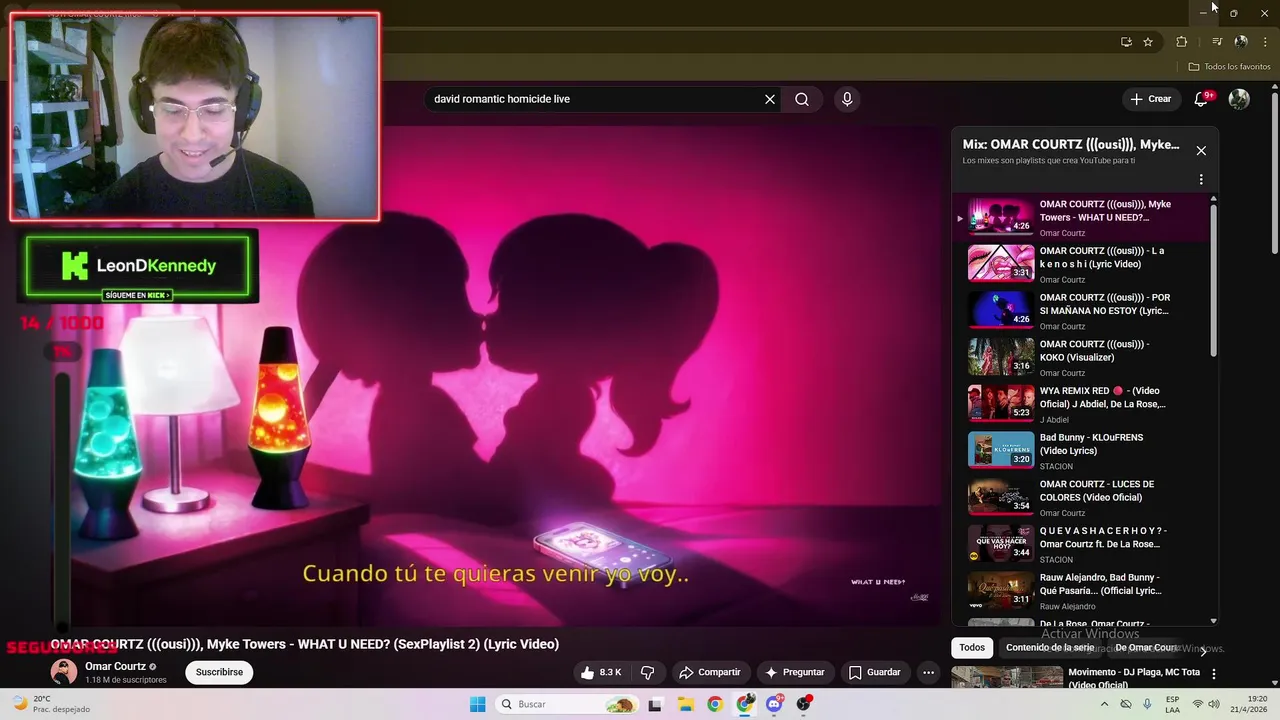Open File Explorer from the taskbar
This screenshot has height=720, width=1280.
(x=685, y=704)
